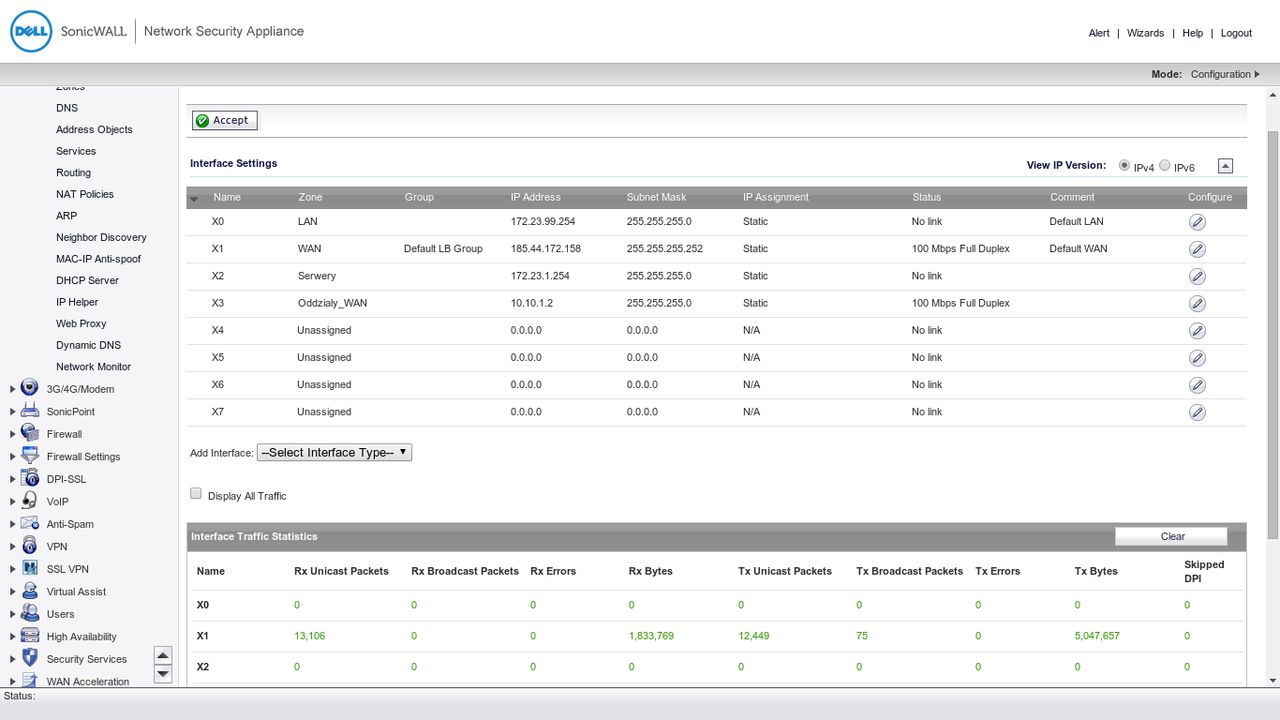The height and width of the screenshot is (720, 1280).
Task: Expand the 3G/4G/Modem menu arrow
Action: (12, 389)
